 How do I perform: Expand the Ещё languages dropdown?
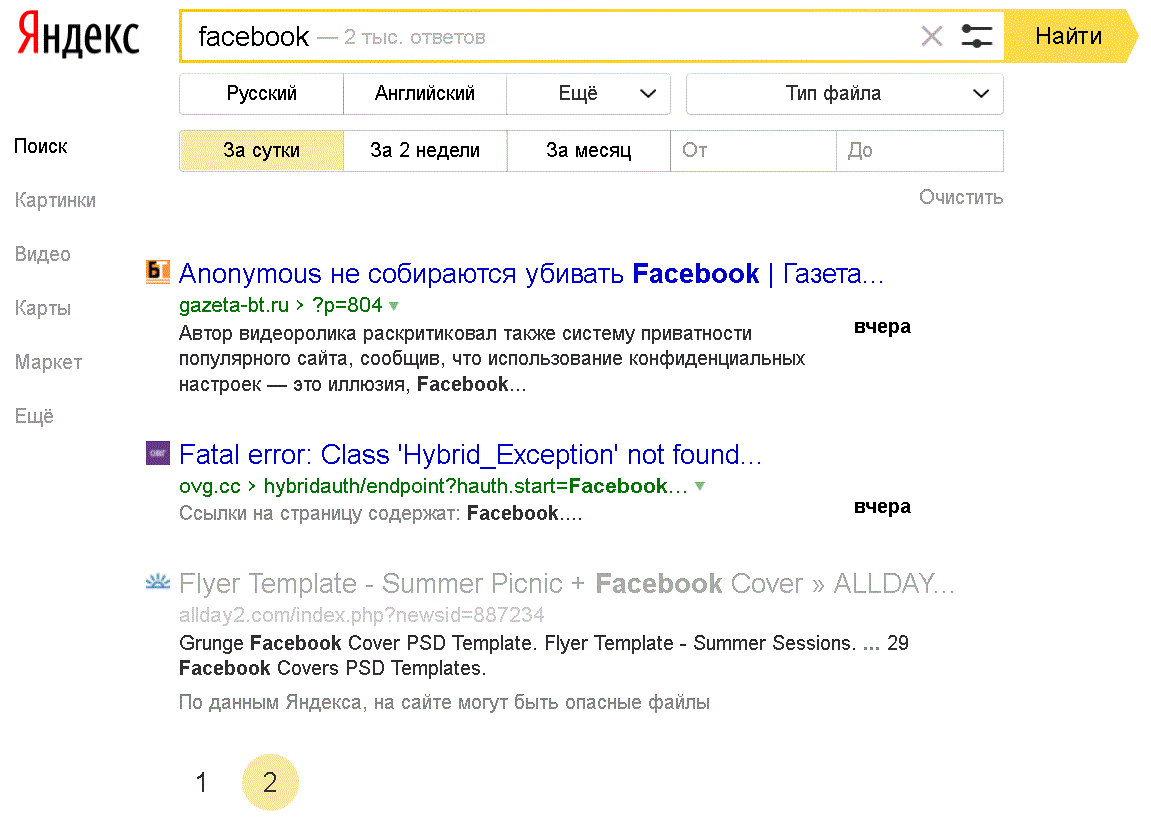[x=588, y=94]
